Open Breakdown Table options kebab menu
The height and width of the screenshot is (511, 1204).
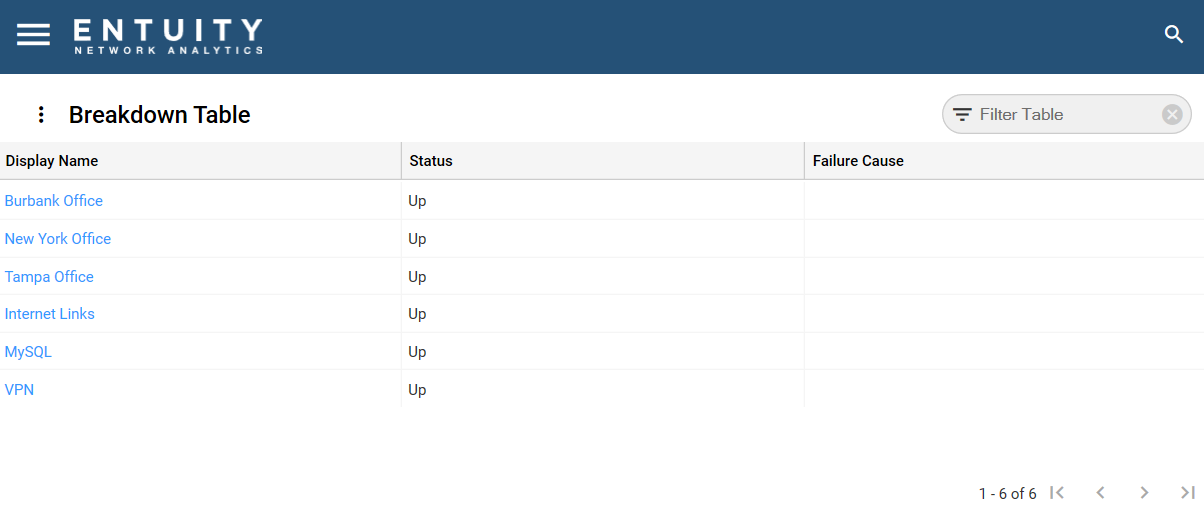(41, 114)
